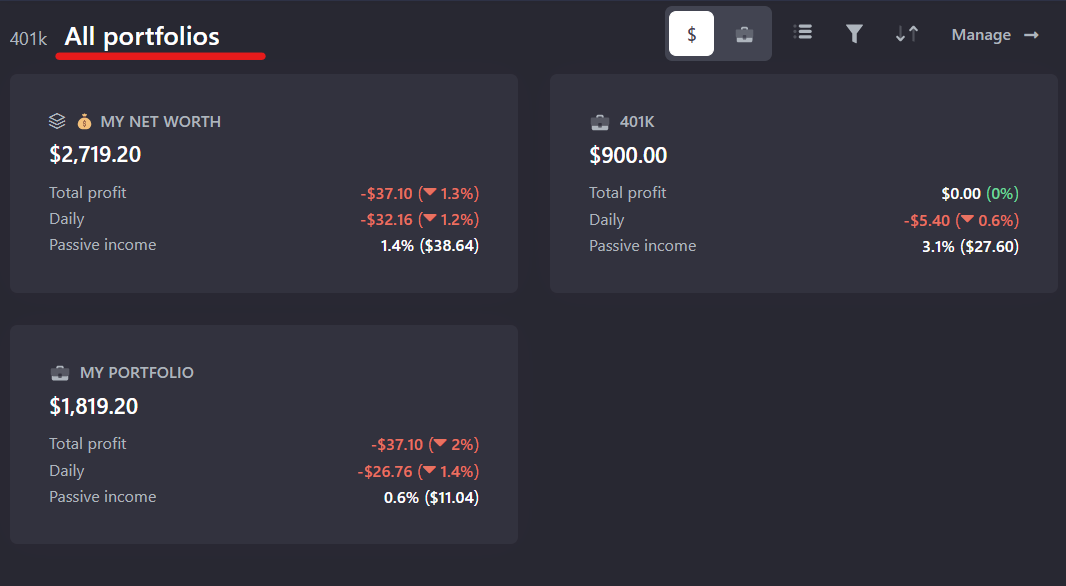Image resolution: width=1066 pixels, height=586 pixels.
Task: Click the $900.00 balance of 401K
Action: (x=628, y=155)
